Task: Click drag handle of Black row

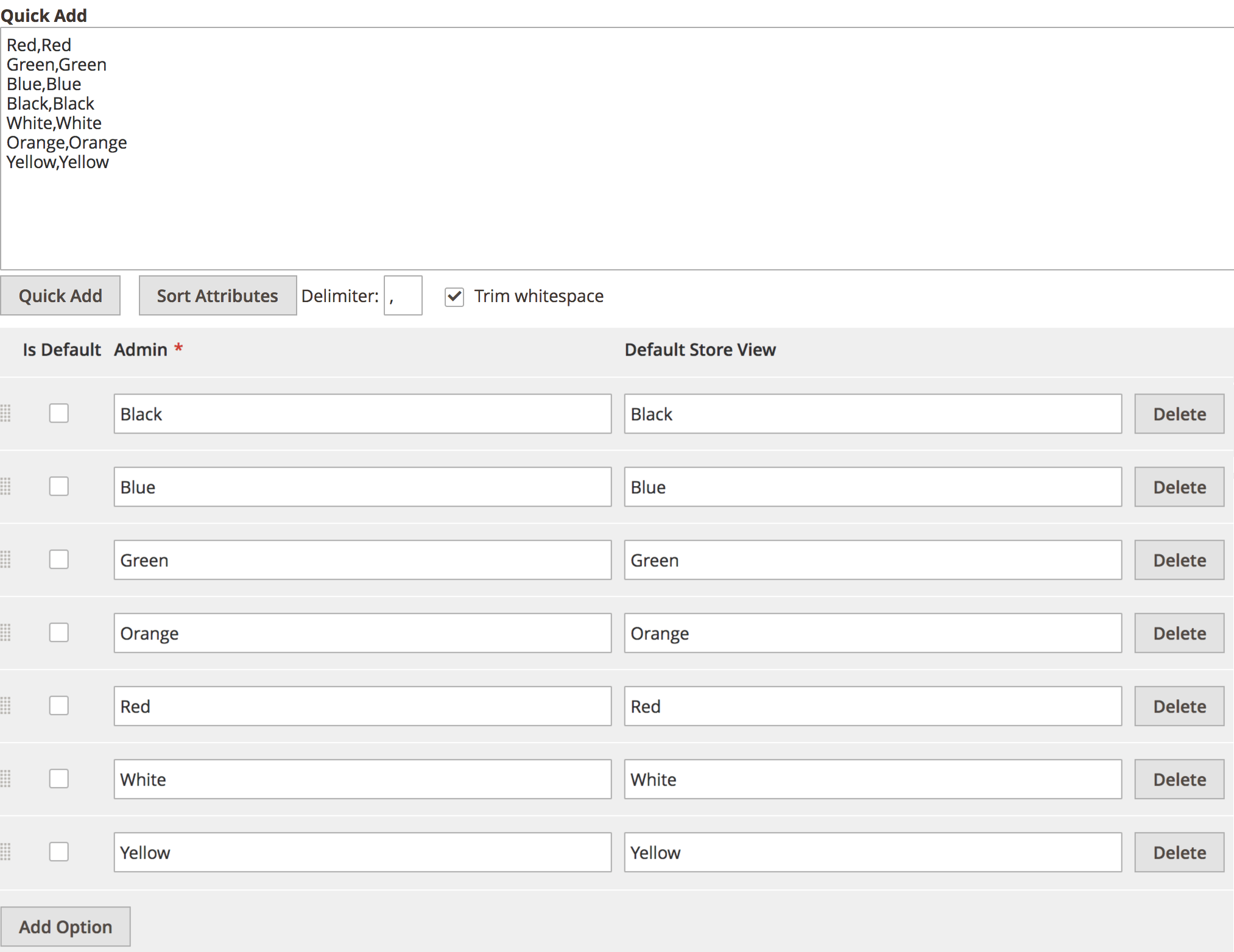Action: coord(5,414)
